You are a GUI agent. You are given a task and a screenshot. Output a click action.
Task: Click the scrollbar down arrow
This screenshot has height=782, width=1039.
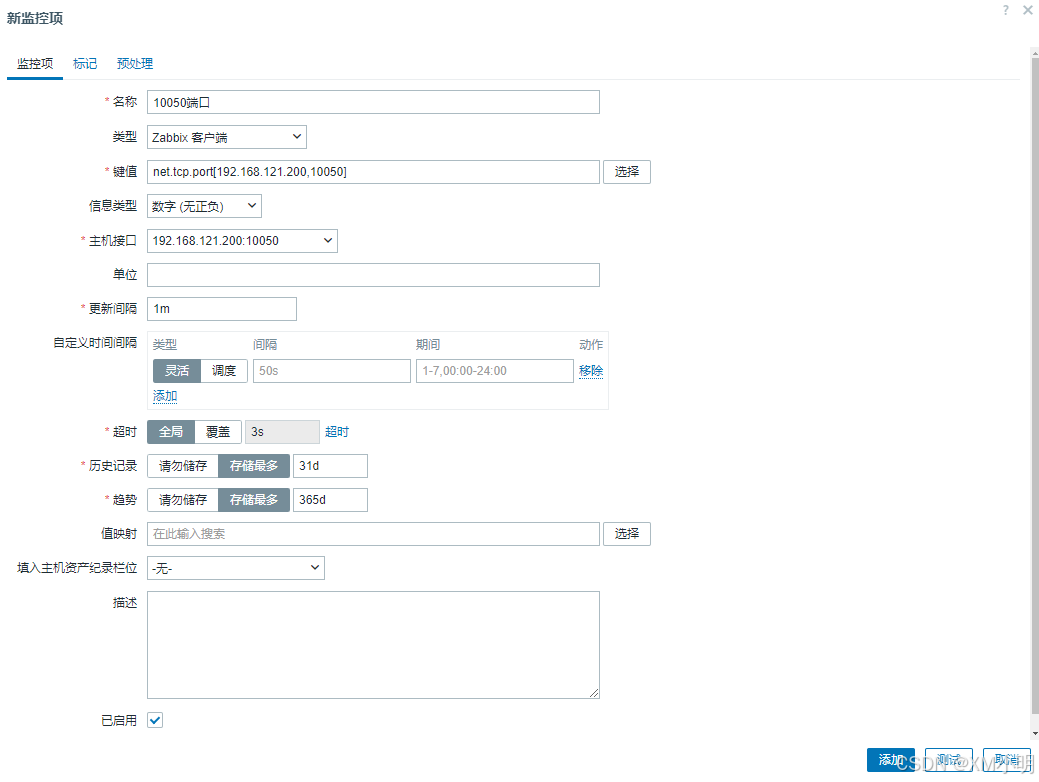(x=1034, y=734)
